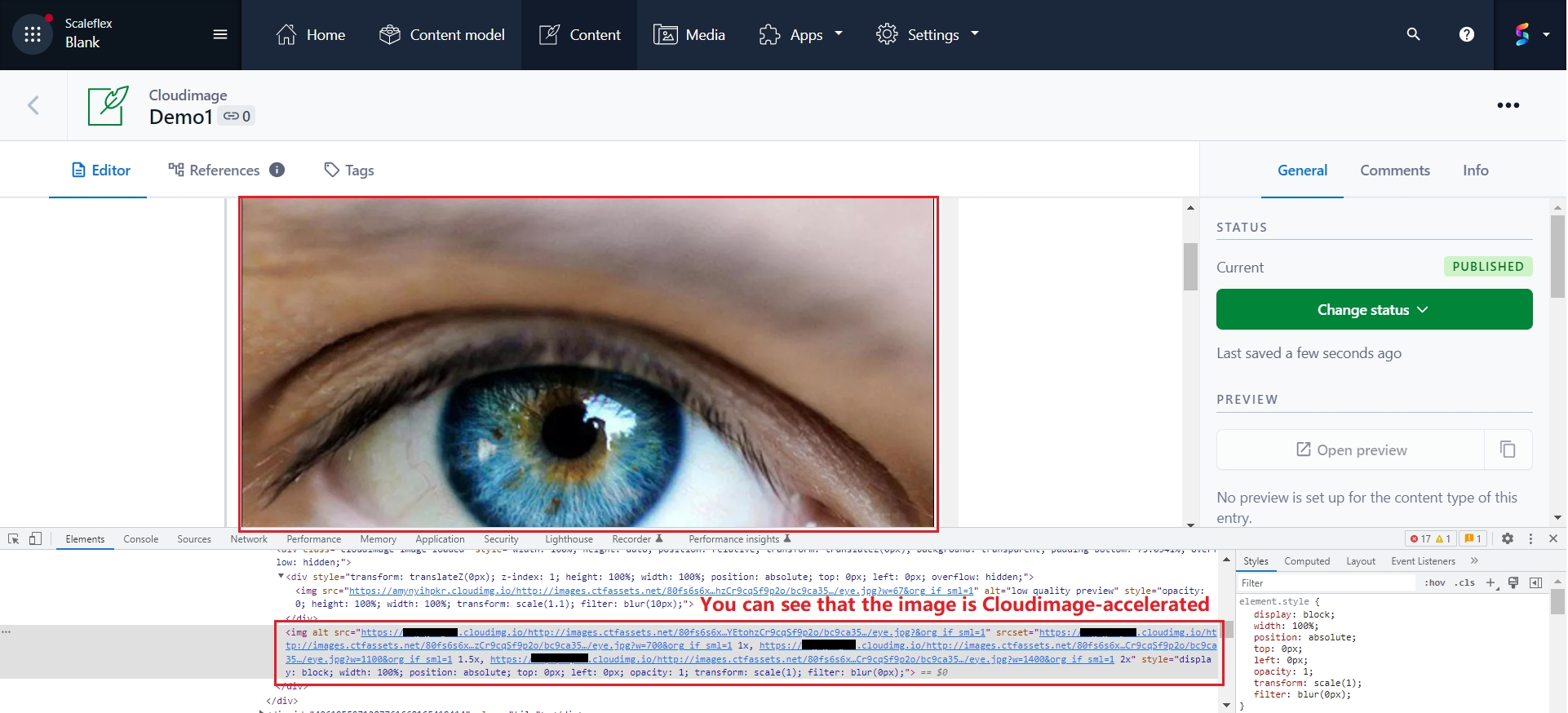Open DevTools settings gear
Image resolution: width=1568 pixels, height=713 pixels.
click(1508, 539)
